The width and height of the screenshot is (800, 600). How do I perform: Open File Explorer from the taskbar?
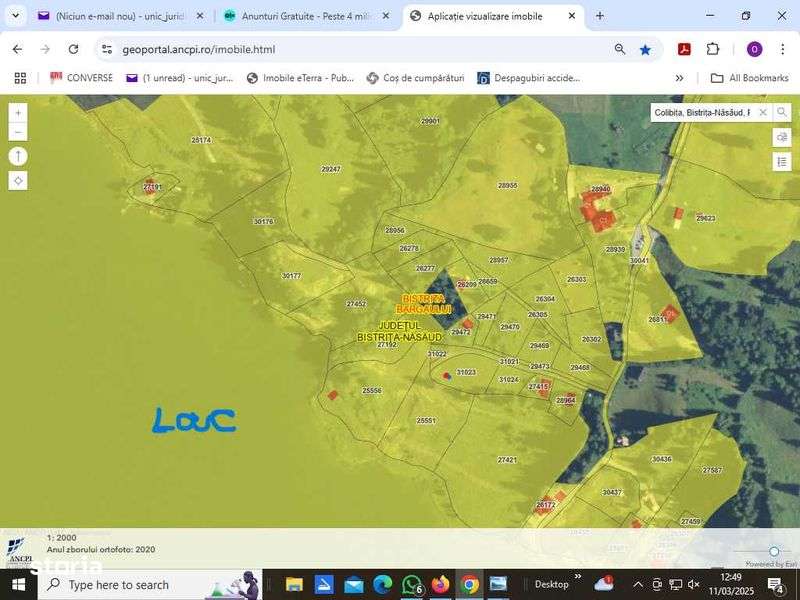pyautogui.click(x=294, y=585)
